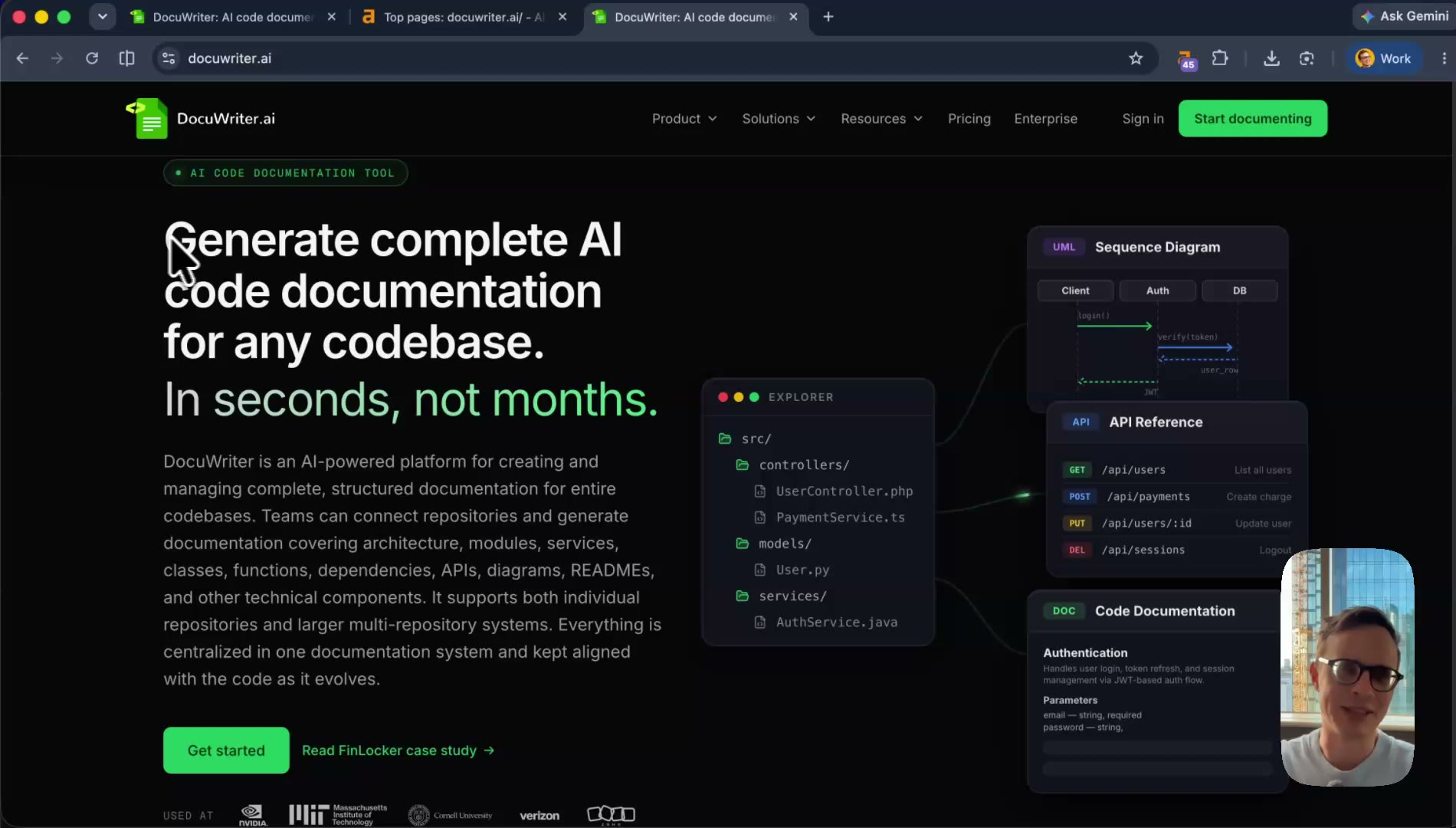Open the Read FinLocker case study link

(x=398, y=751)
